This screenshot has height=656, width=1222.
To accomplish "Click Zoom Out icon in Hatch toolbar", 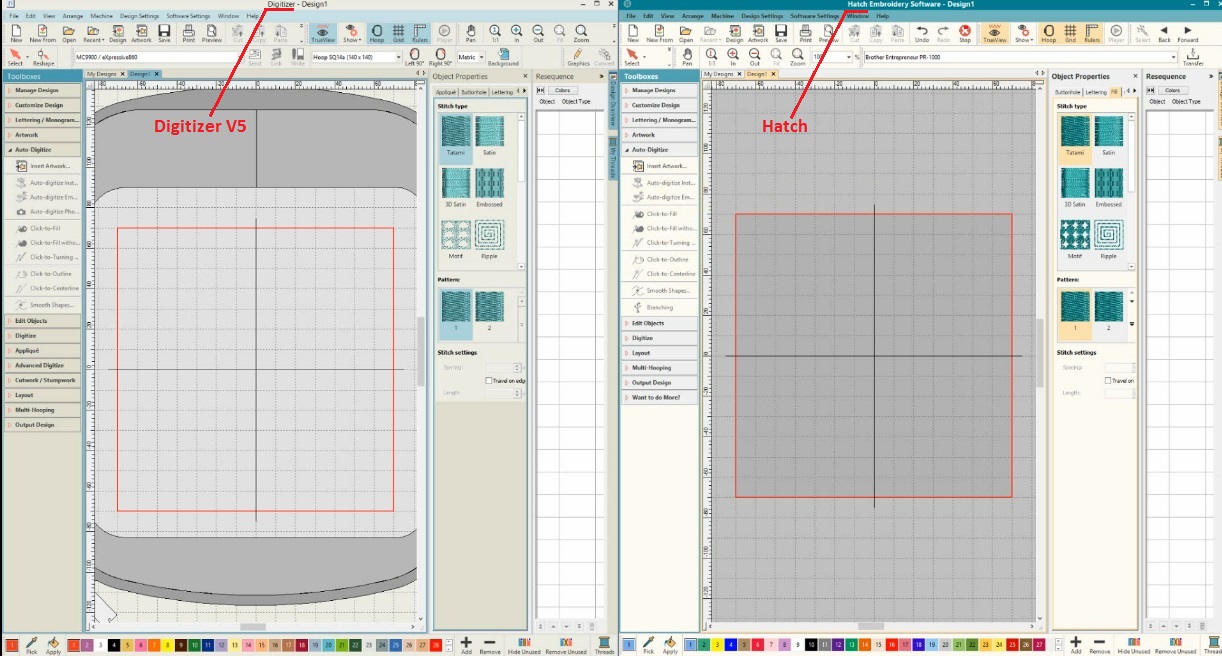I will (754, 56).
